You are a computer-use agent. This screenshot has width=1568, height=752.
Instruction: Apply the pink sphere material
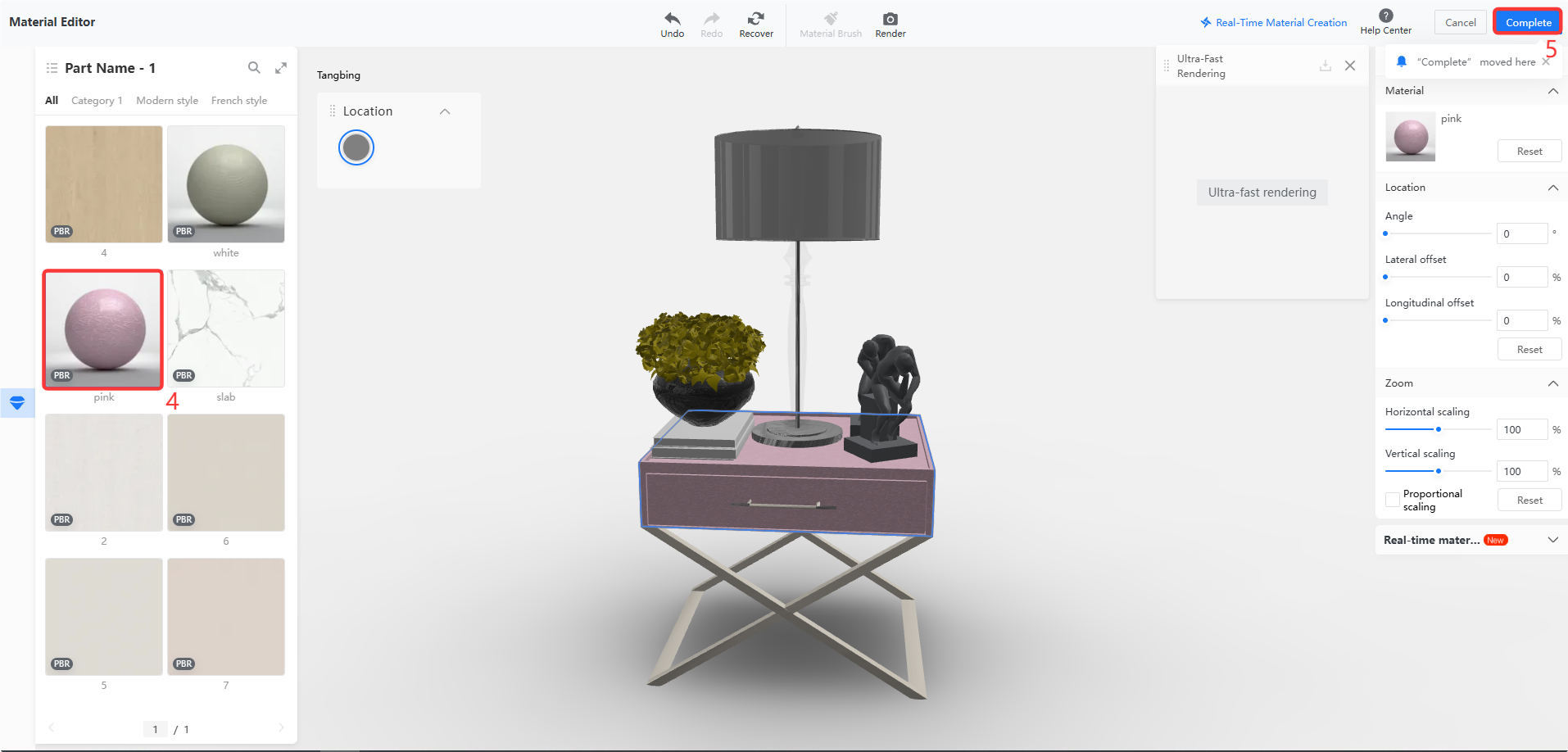[104, 329]
